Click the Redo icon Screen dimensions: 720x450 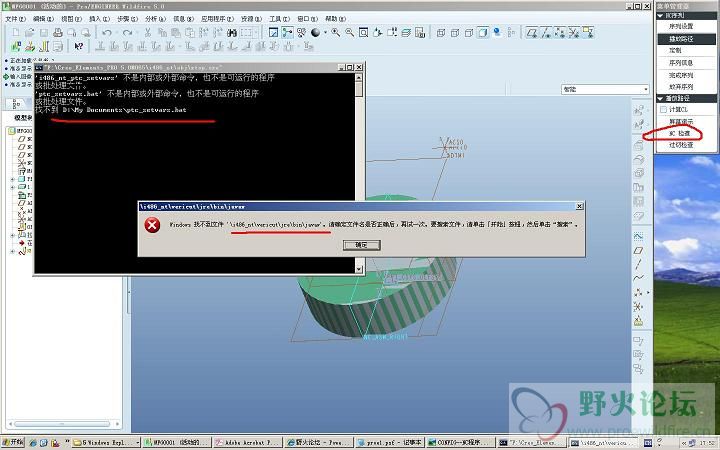(127, 33)
